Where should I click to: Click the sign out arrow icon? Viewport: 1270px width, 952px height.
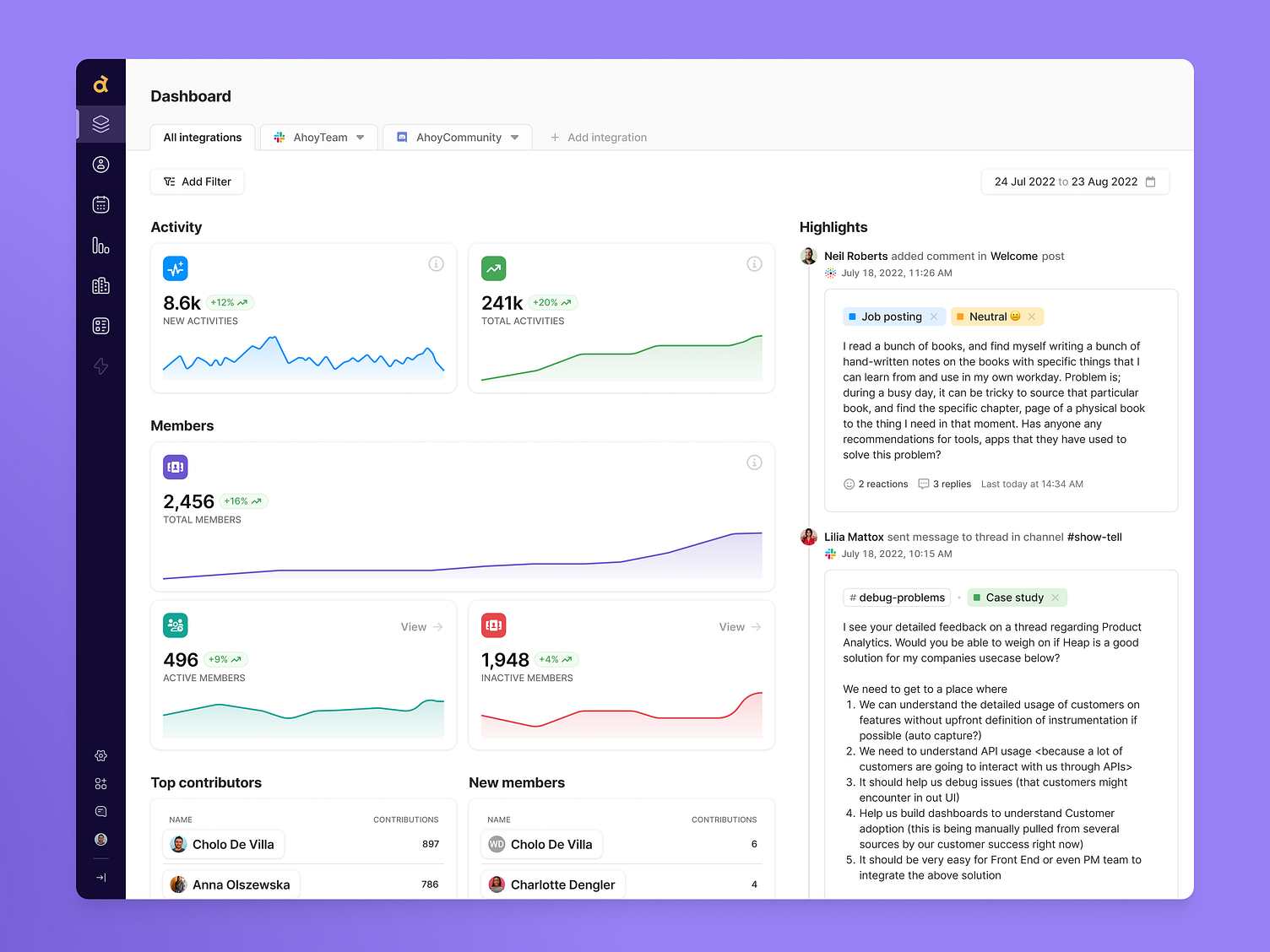point(100,877)
